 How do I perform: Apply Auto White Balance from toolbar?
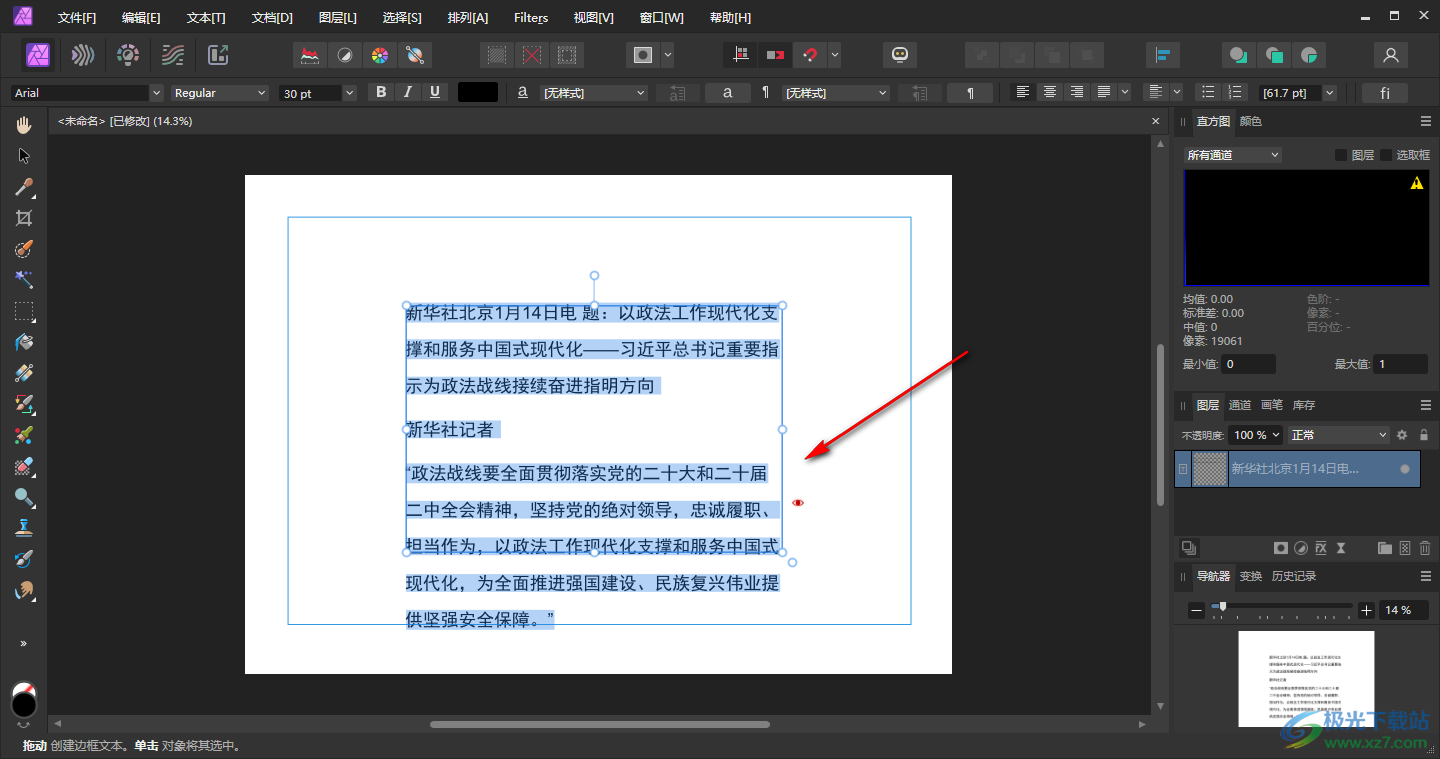(x=414, y=55)
